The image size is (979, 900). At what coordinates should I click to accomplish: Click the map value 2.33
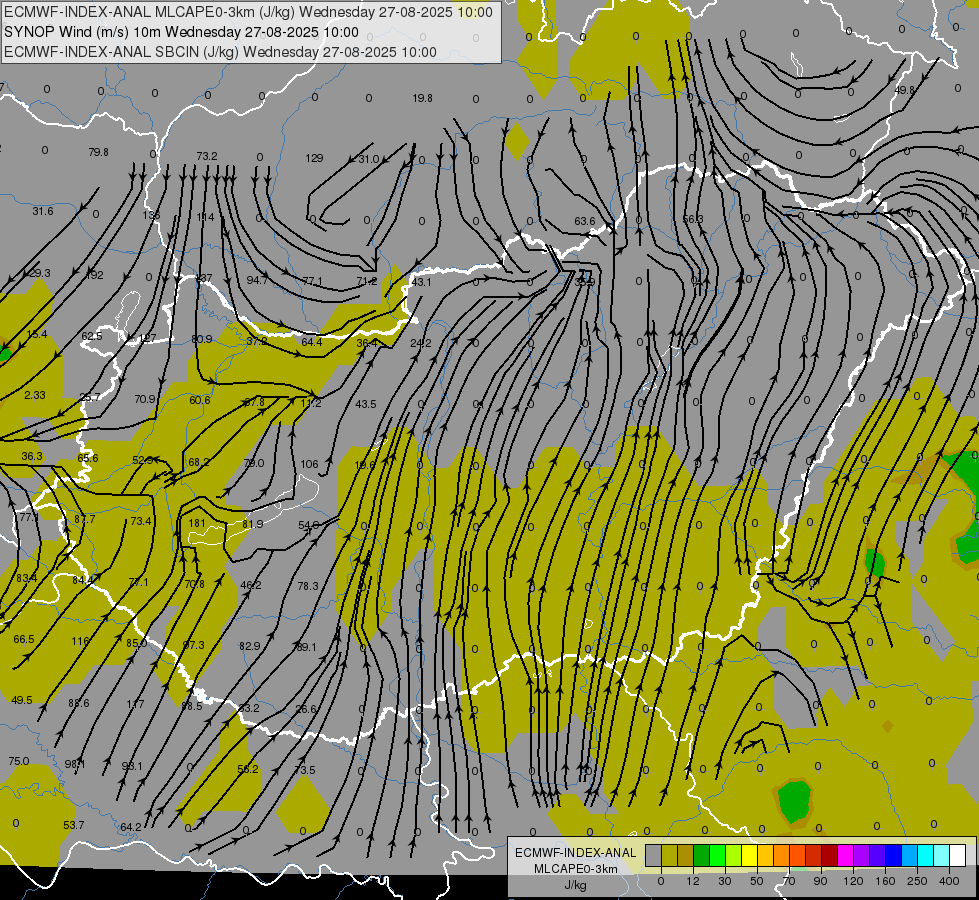click(35, 395)
